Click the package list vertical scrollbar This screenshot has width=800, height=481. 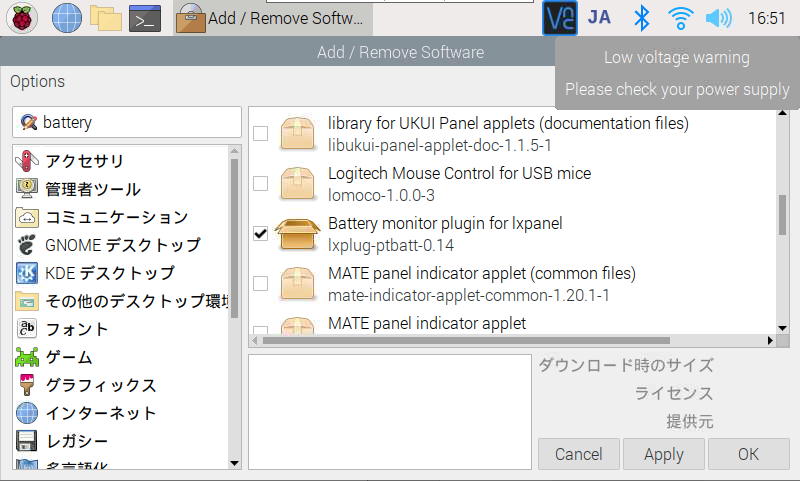[782, 212]
